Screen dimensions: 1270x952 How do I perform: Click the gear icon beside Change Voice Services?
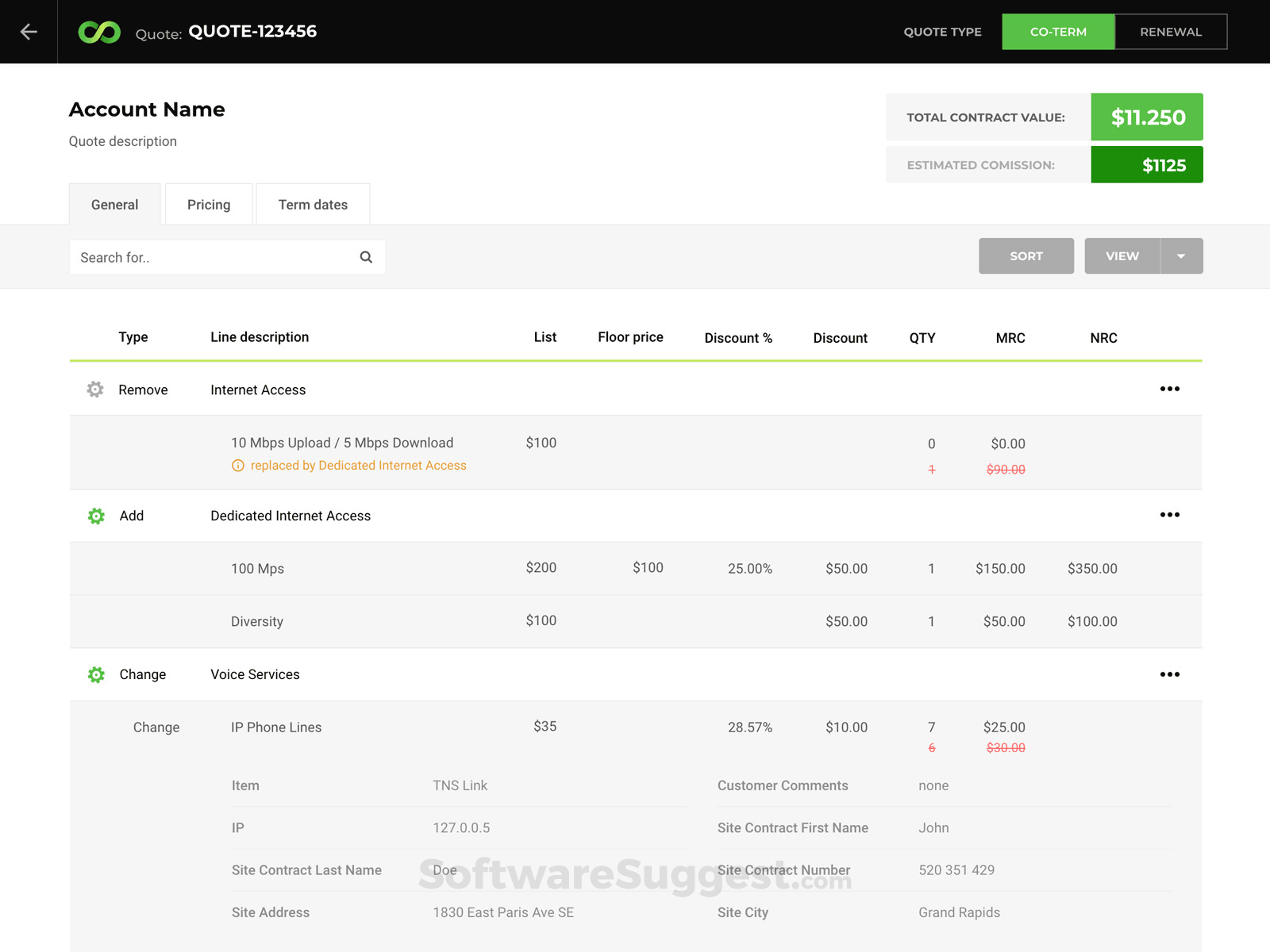96,674
